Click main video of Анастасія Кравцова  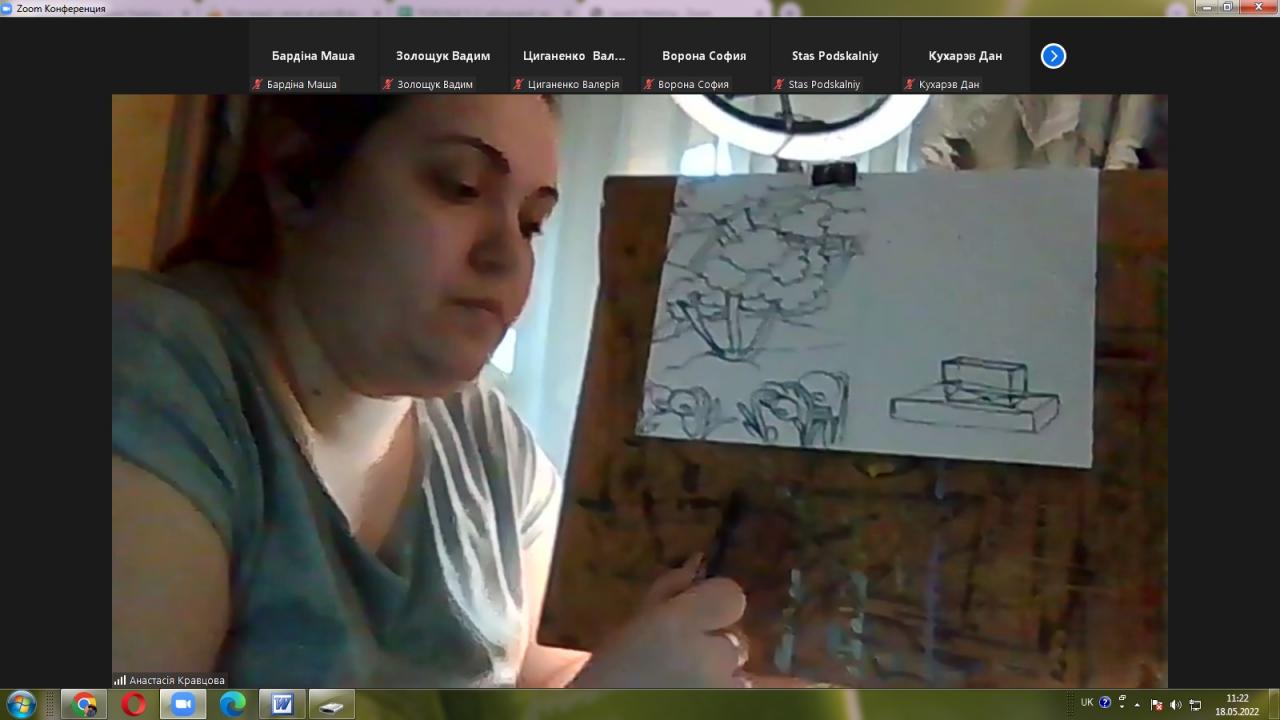(x=640, y=390)
